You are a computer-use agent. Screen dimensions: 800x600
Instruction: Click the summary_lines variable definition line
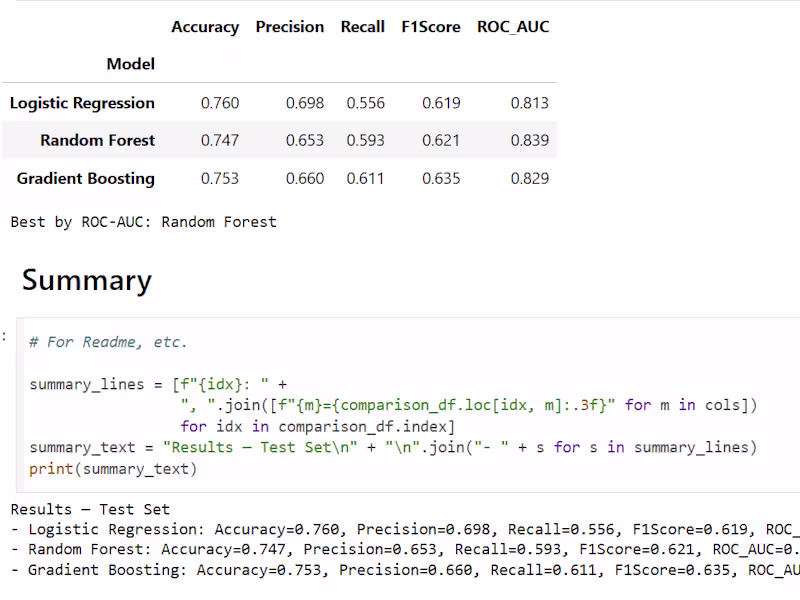[x=158, y=384]
